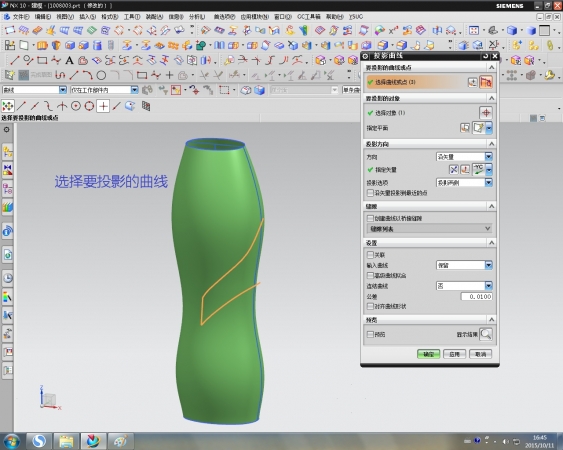Open the 插入 (Insert) menu
Viewport: 563px width, 450px height.
87,17
